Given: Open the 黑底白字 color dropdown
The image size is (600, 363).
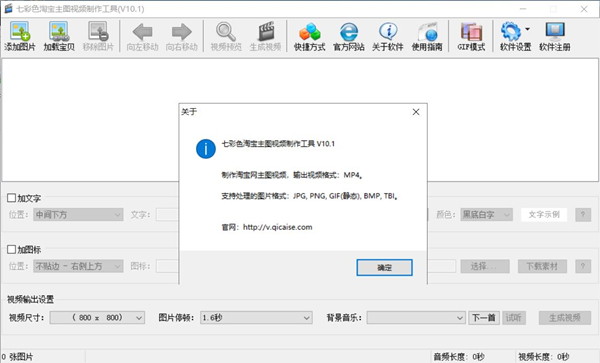Looking at the screenshot, I should 486,215.
